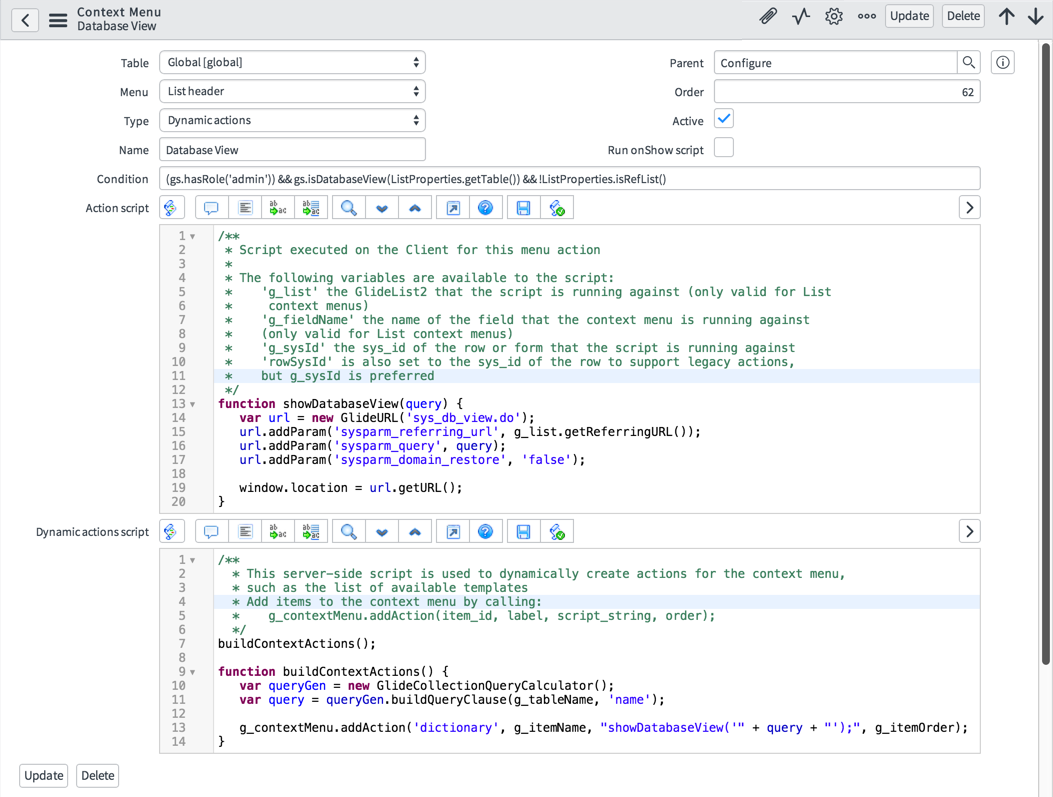Viewport: 1053px width, 797px height.
Task: Uncheck the Active checkbox
Action: (x=724, y=119)
